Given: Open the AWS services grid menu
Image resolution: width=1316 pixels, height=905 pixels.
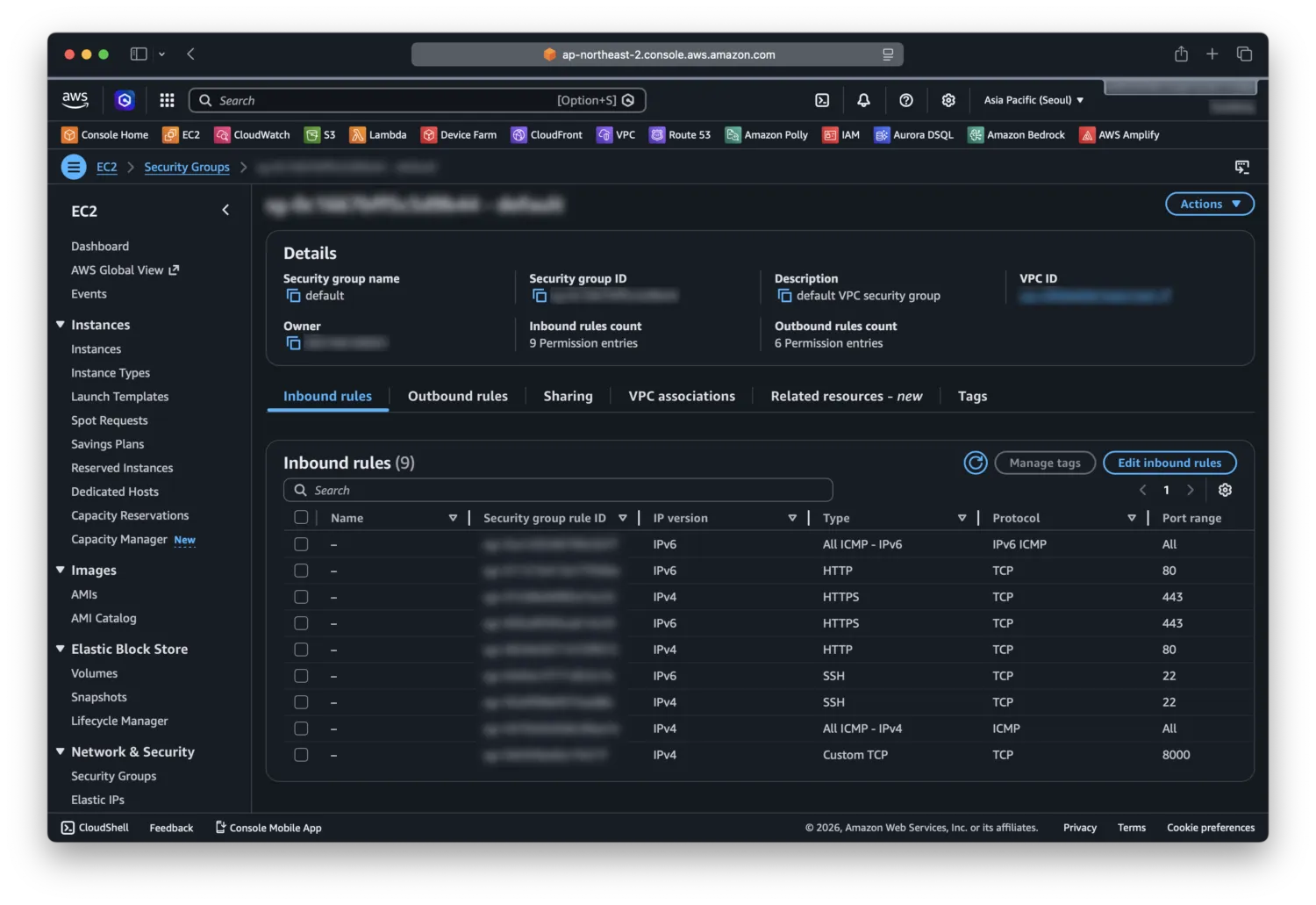Looking at the screenshot, I should [167, 100].
